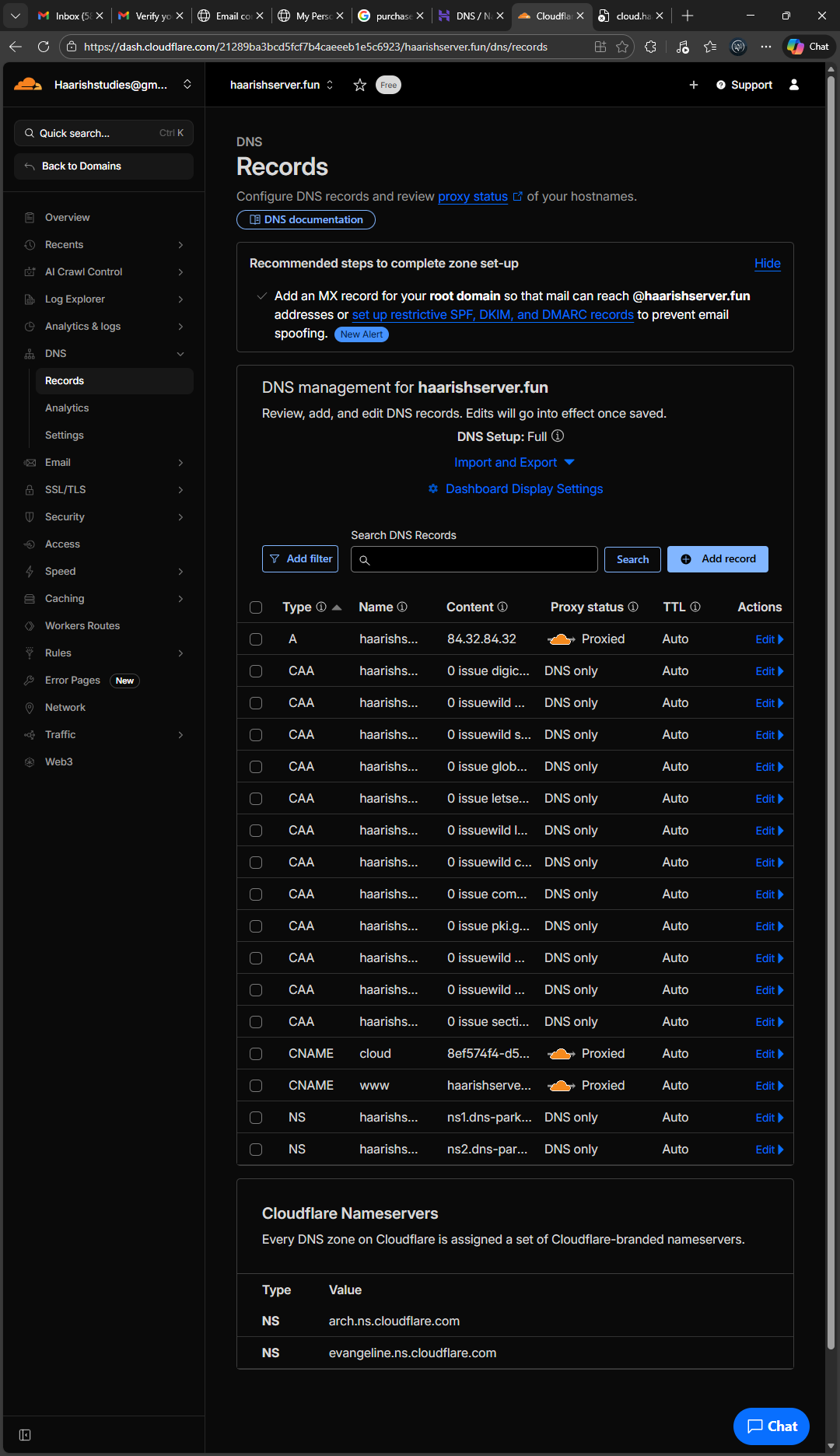Select the A record checkbox
The height and width of the screenshot is (1456, 840).
[x=256, y=639]
